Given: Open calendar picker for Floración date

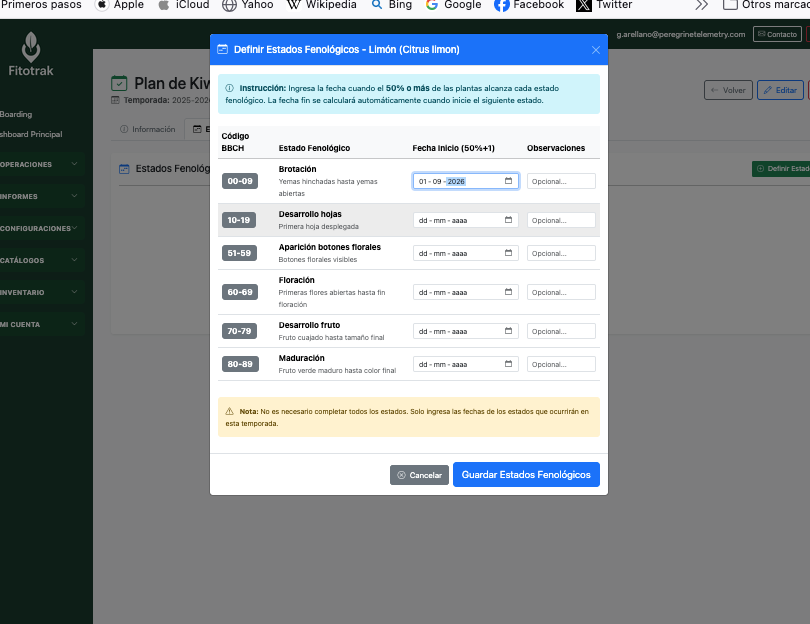Looking at the screenshot, I should coord(508,293).
